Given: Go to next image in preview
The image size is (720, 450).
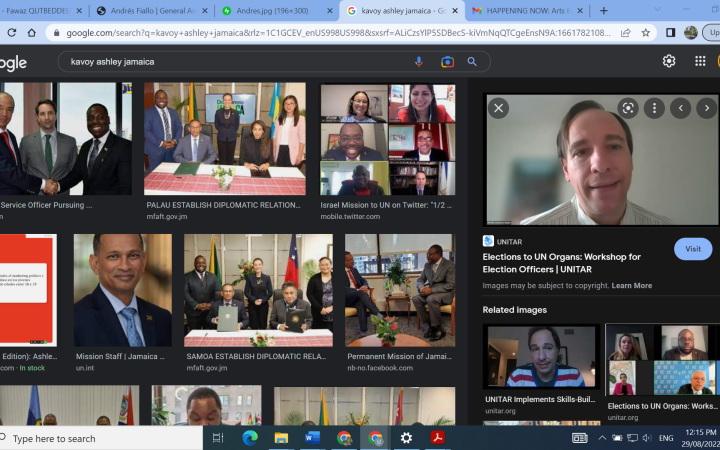Looking at the screenshot, I should tap(706, 108).
